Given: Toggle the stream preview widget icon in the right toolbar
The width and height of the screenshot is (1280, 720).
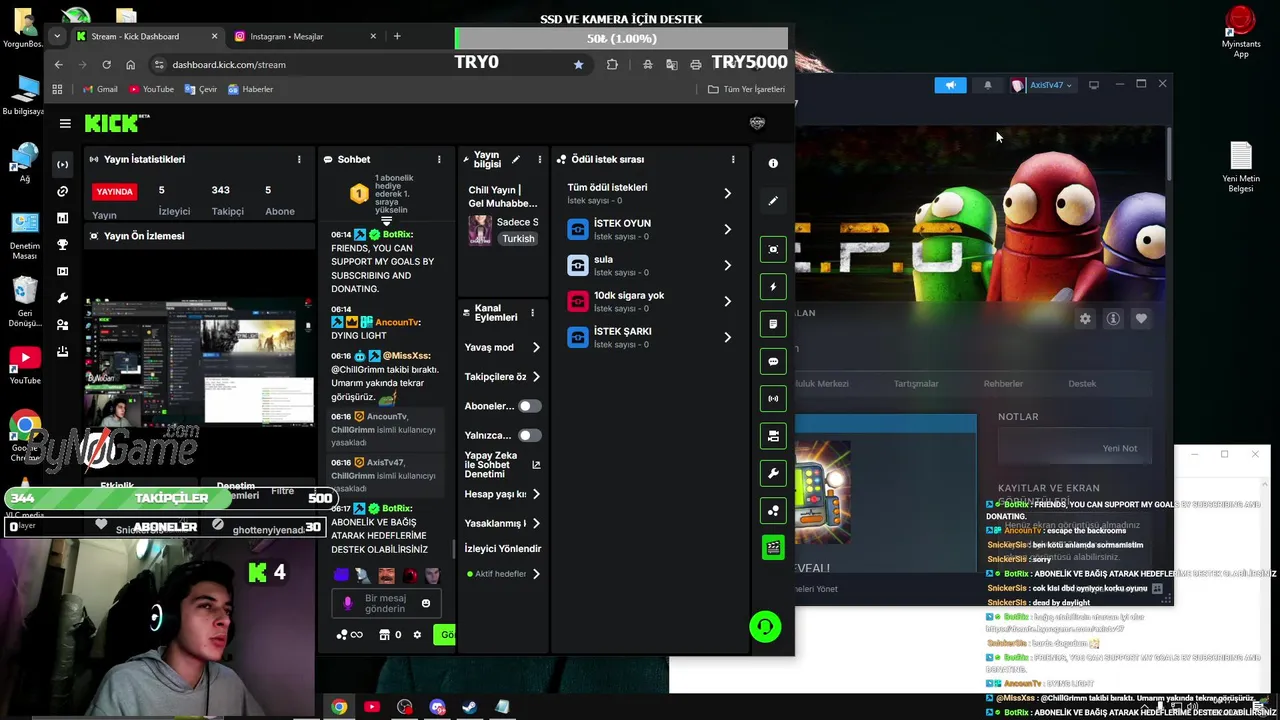Looking at the screenshot, I should tap(773, 249).
